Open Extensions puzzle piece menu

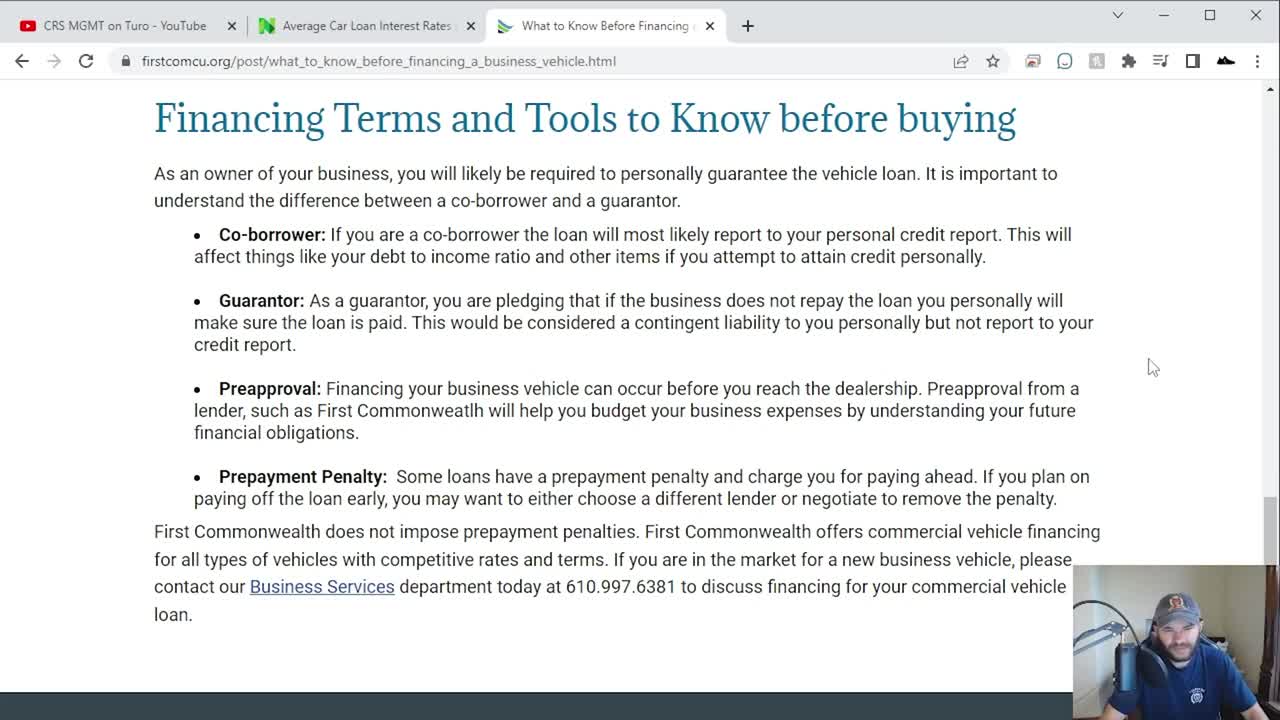pyautogui.click(x=1129, y=61)
